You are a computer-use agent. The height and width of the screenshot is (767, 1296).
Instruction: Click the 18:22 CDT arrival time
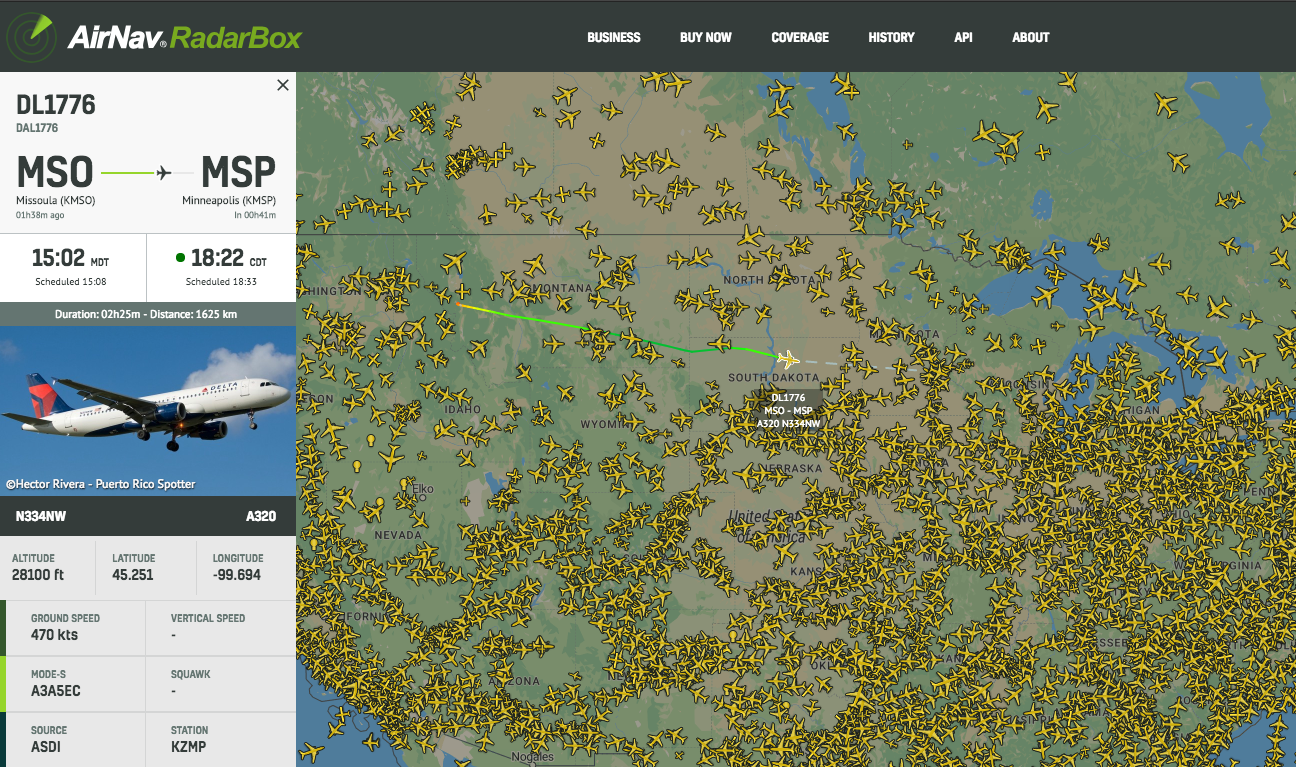(x=228, y=258)
